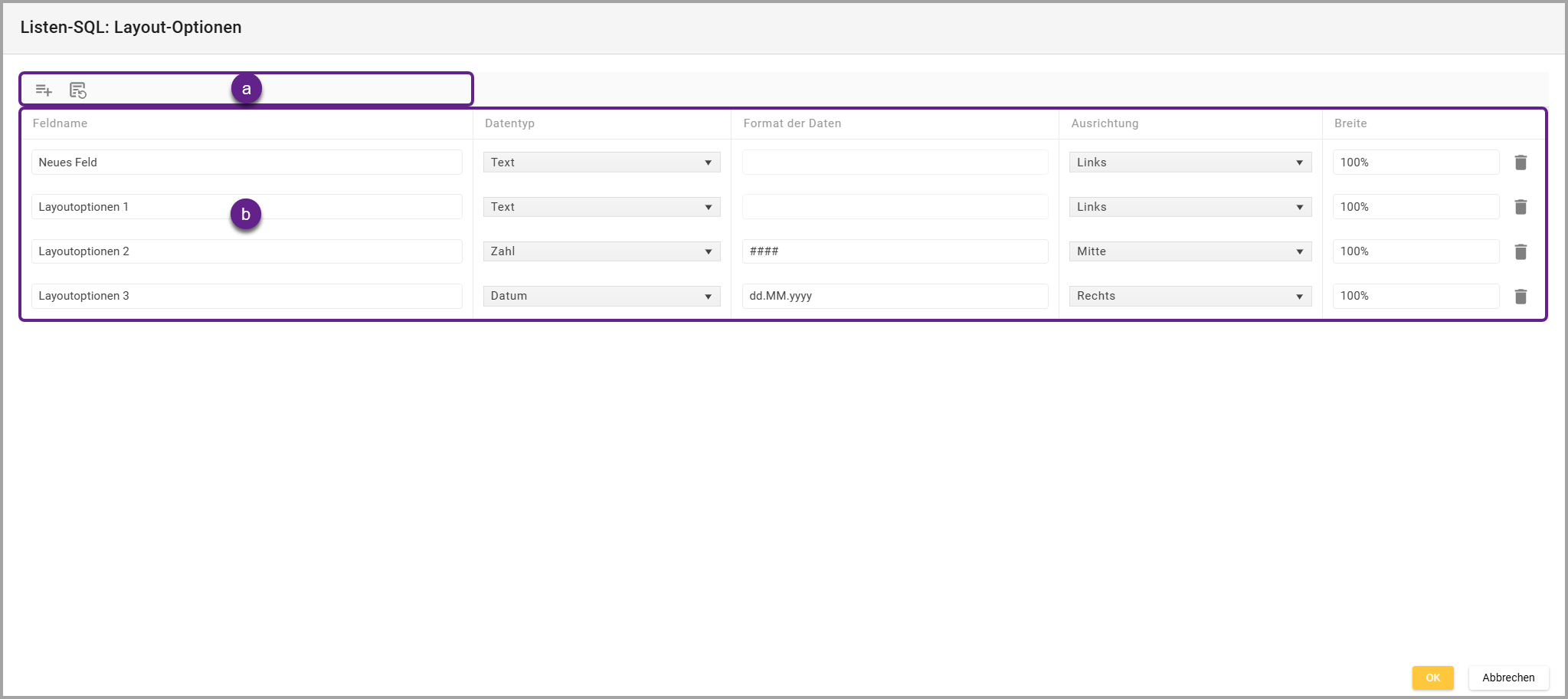Click the OK button
The image size is (1568, 699).
pyautogui.click(x=1432, y=678)
